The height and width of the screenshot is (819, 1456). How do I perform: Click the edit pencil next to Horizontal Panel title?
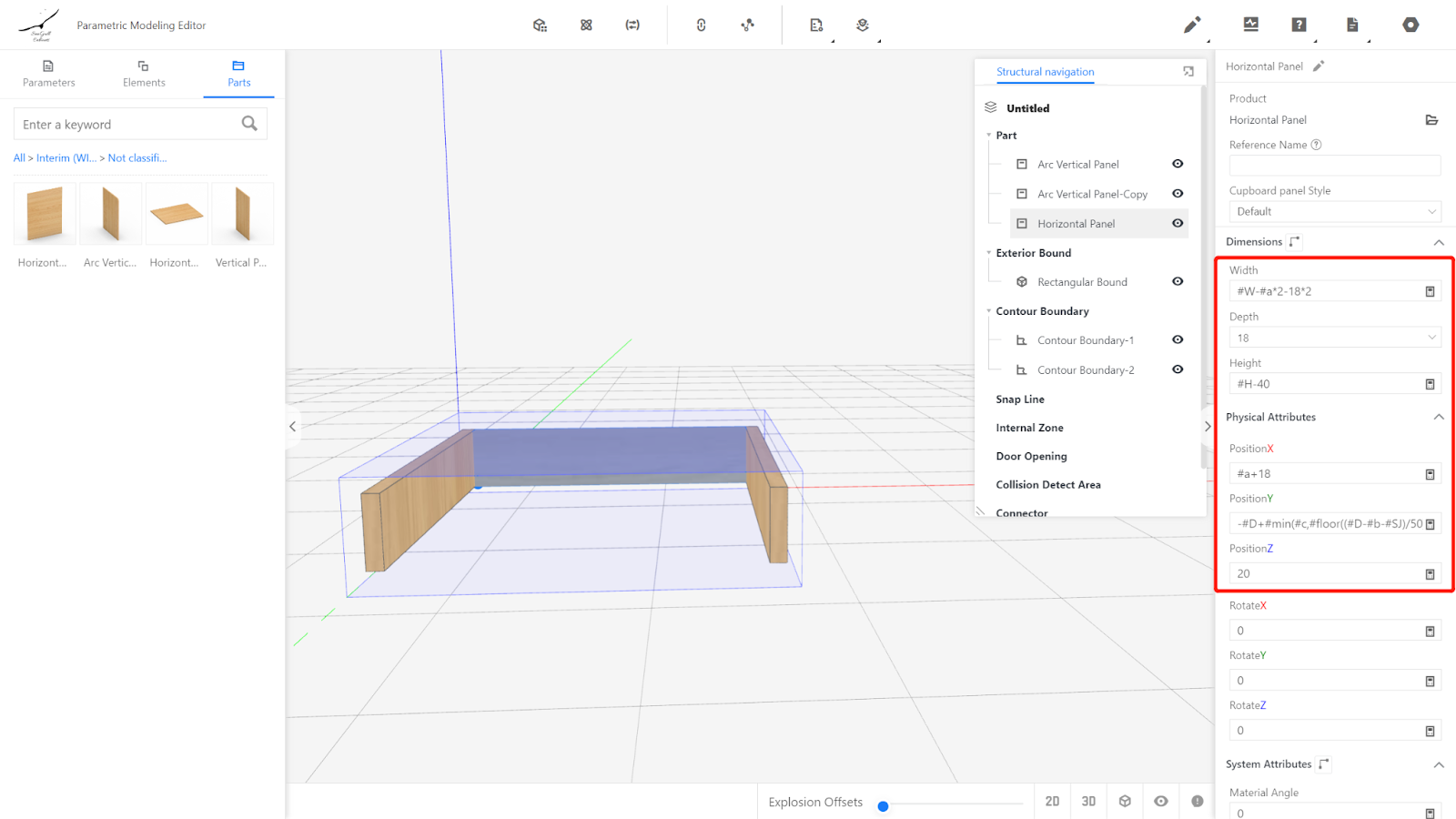tap(1319, 66)
